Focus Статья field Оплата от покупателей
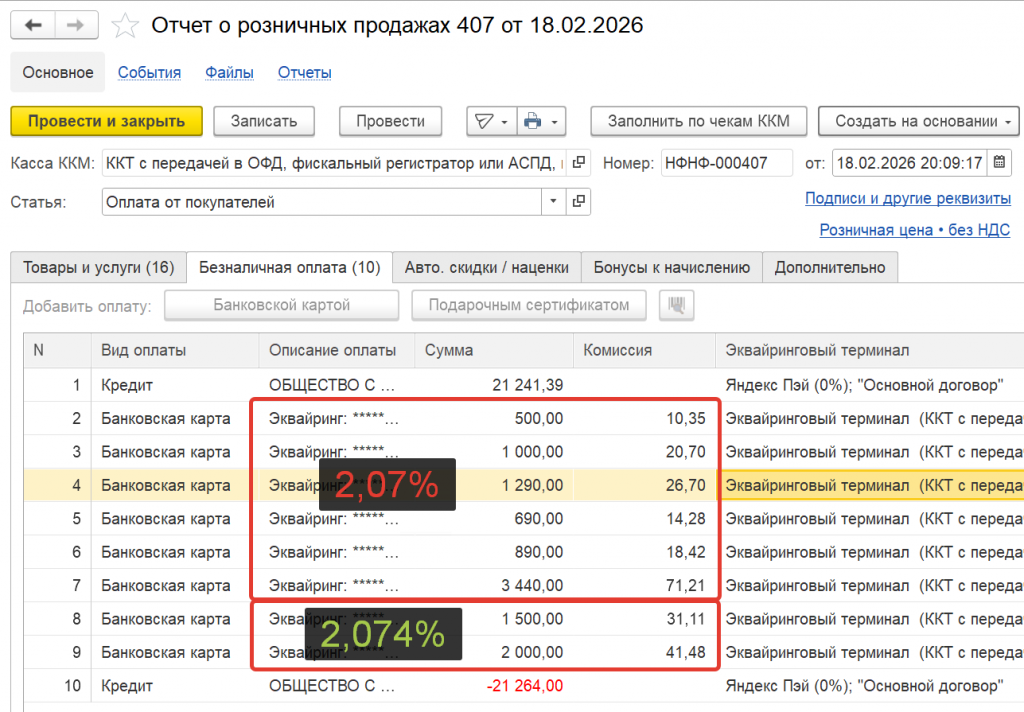 [321, 202]
